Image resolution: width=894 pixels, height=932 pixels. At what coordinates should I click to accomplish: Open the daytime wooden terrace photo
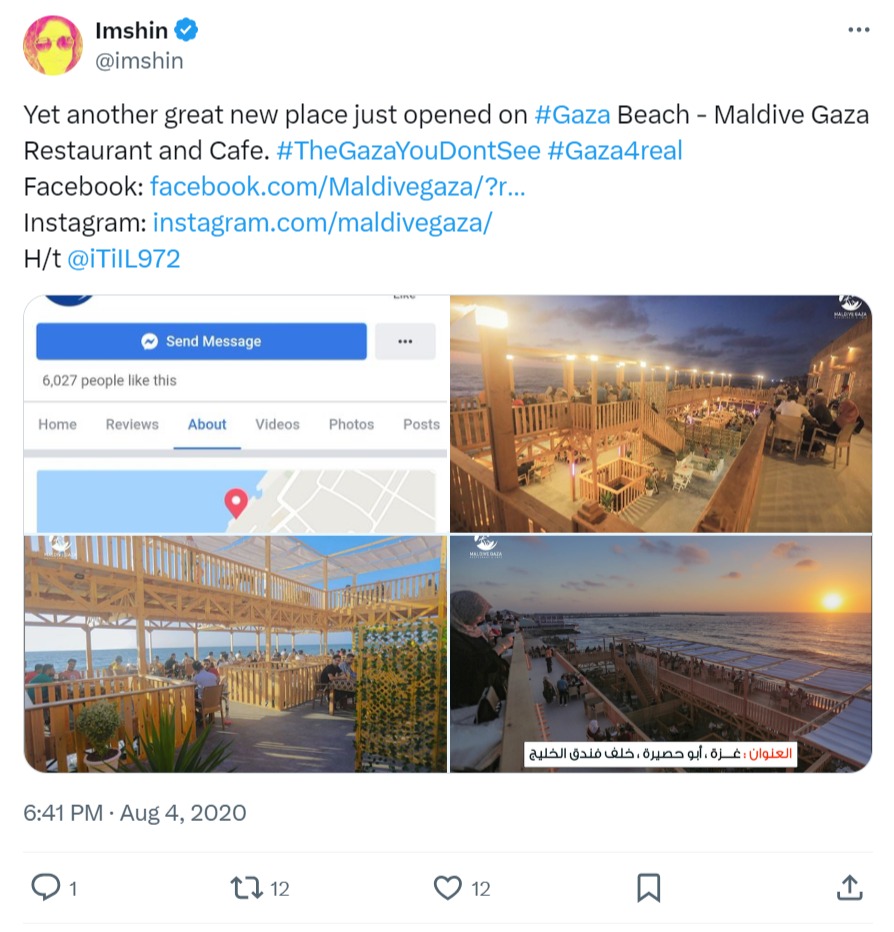coord(236,654)
